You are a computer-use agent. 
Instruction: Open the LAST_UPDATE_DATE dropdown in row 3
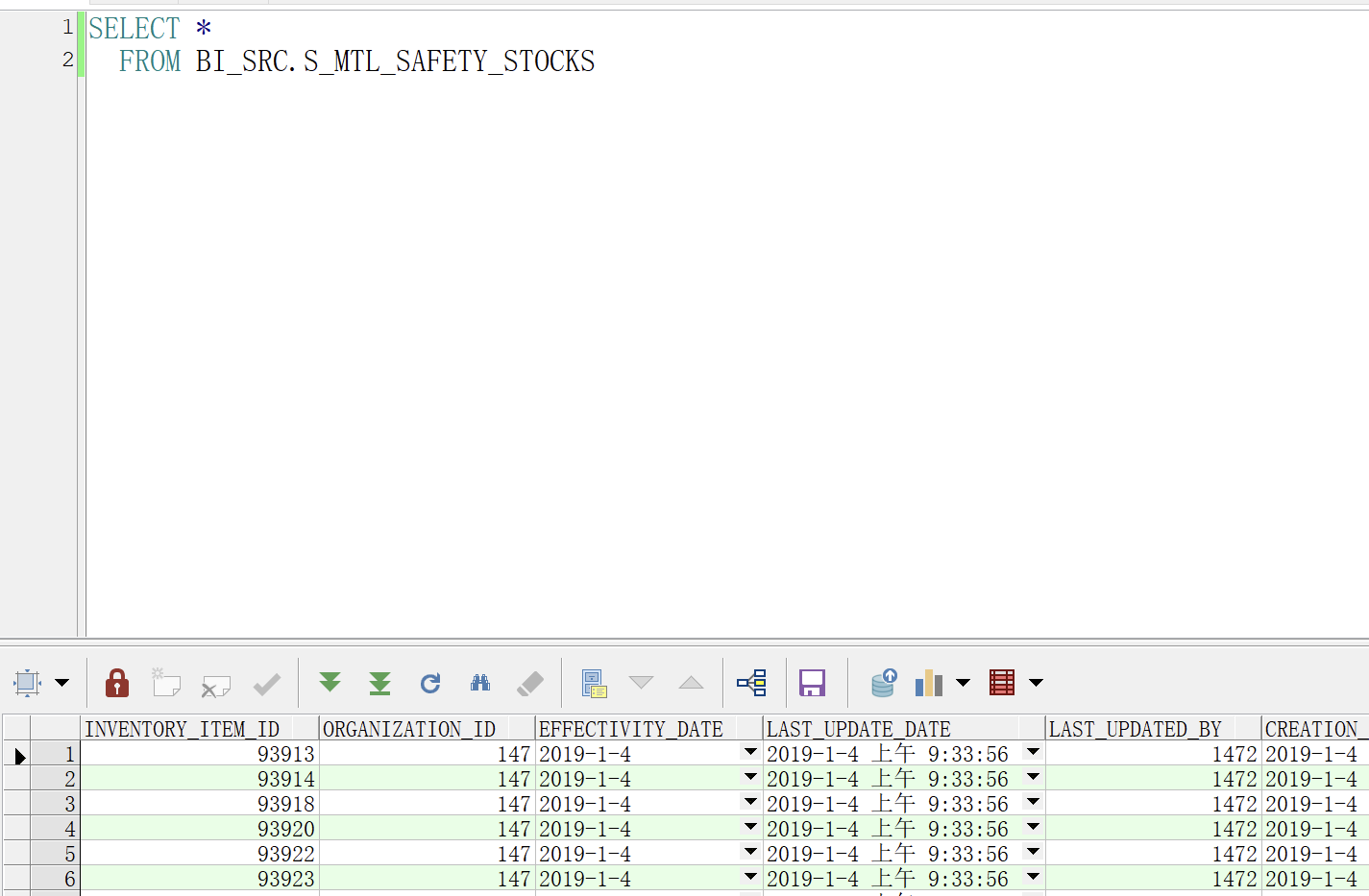click(x=1033, y=803)
